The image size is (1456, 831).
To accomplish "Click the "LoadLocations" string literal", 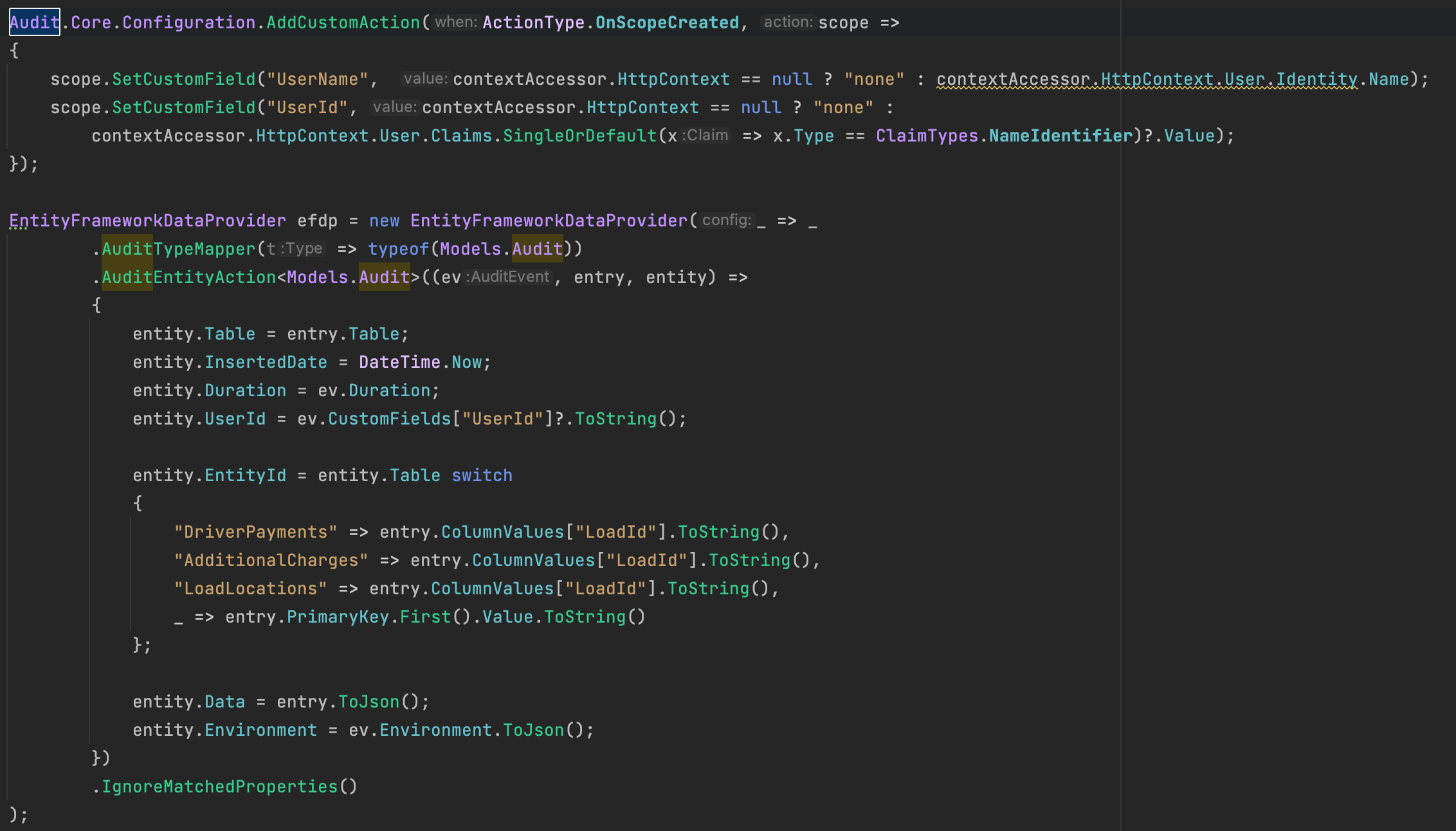I will (251, 588).
